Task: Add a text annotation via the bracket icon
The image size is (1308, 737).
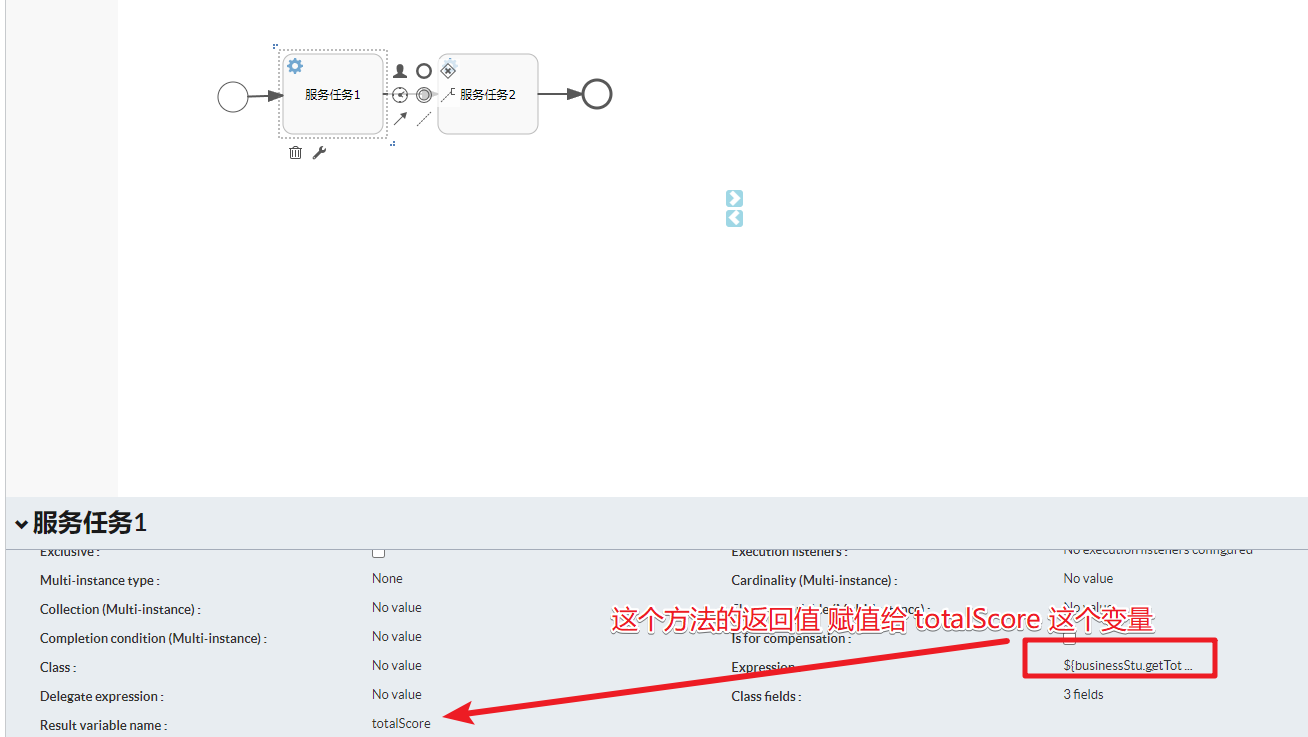Action: pos(447,94)
